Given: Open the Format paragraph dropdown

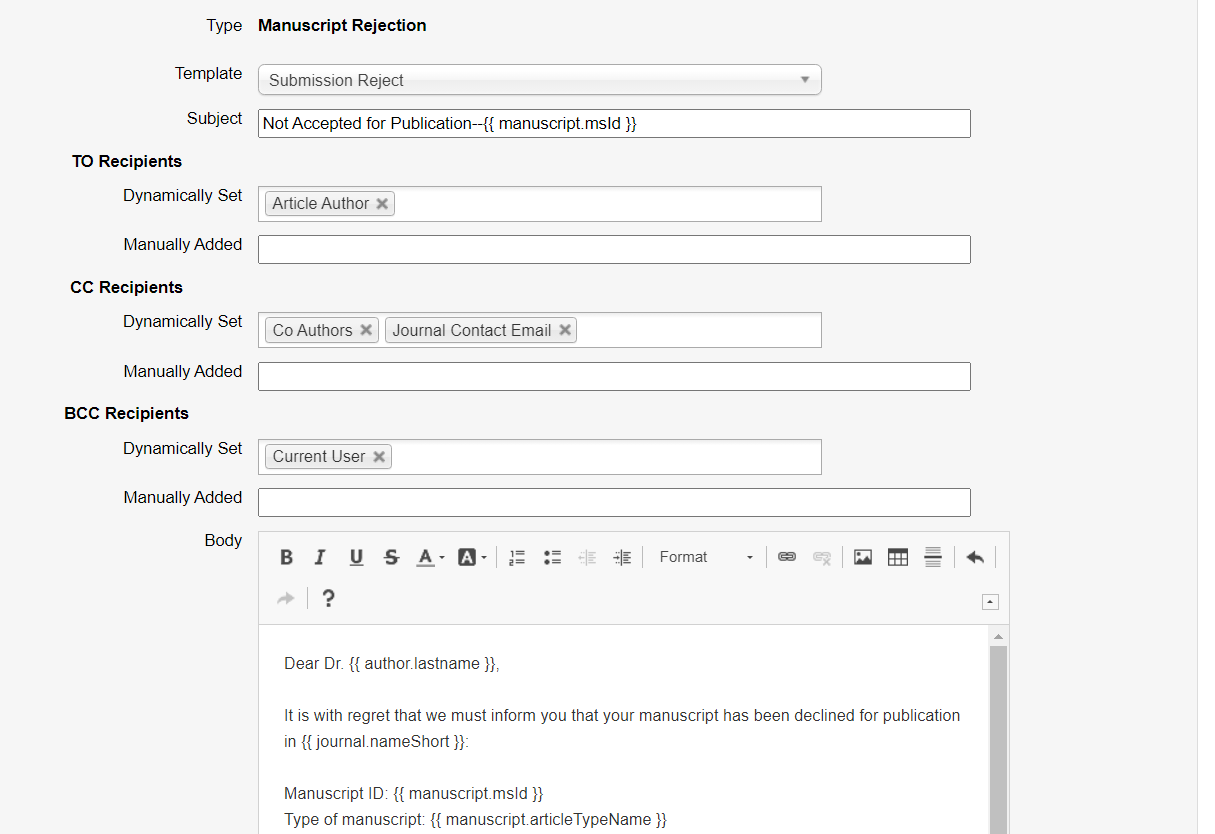Looking at the screenshot, I should (x=705, y=558).
